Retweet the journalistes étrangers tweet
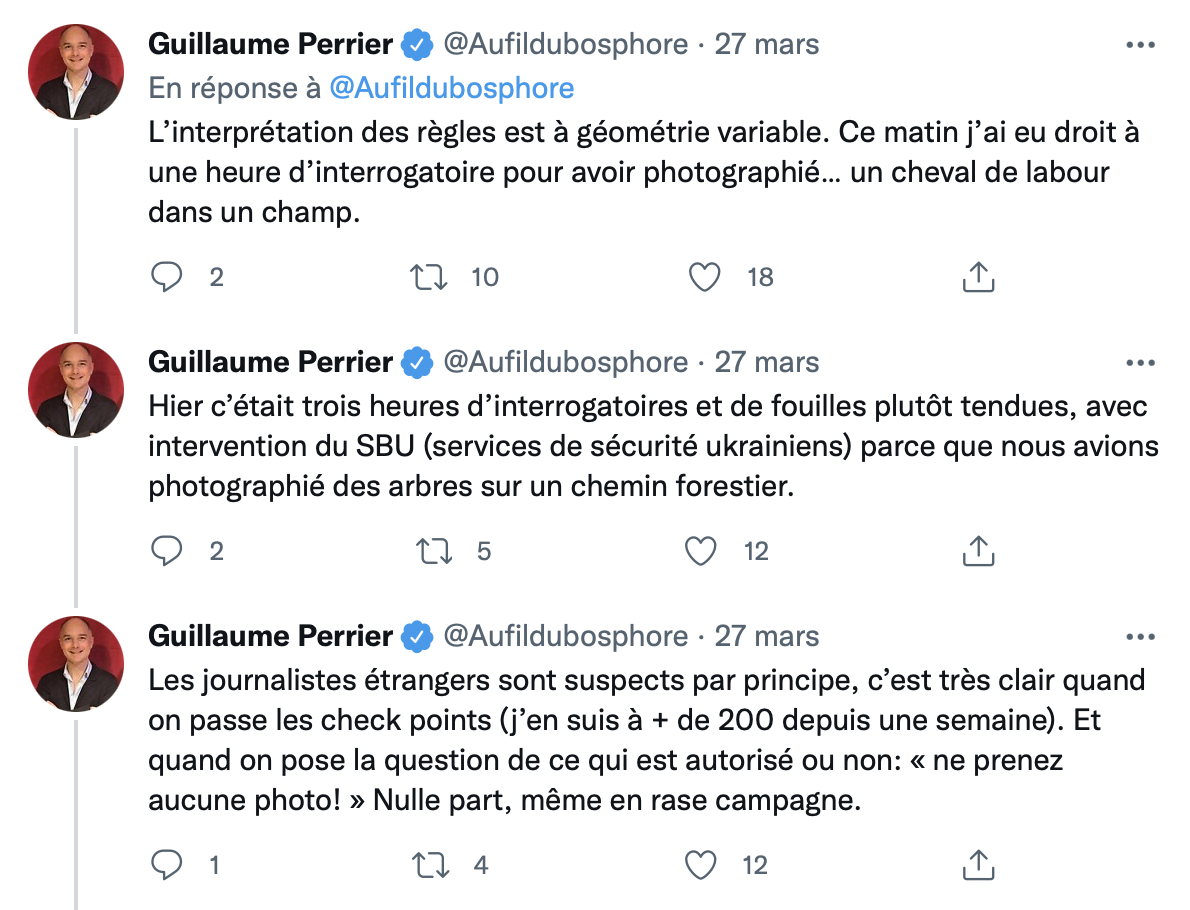 coord(430,865)
